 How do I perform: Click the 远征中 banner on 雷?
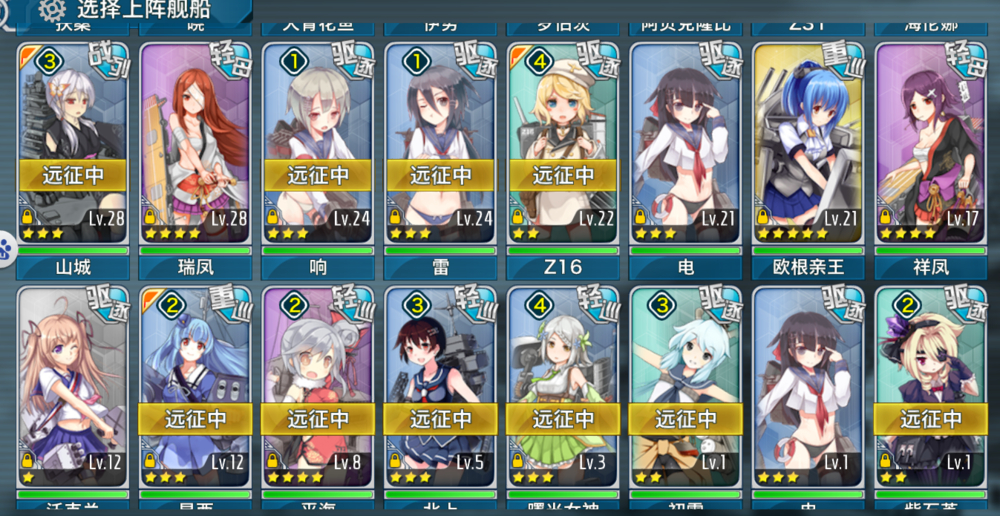(440, 175)
